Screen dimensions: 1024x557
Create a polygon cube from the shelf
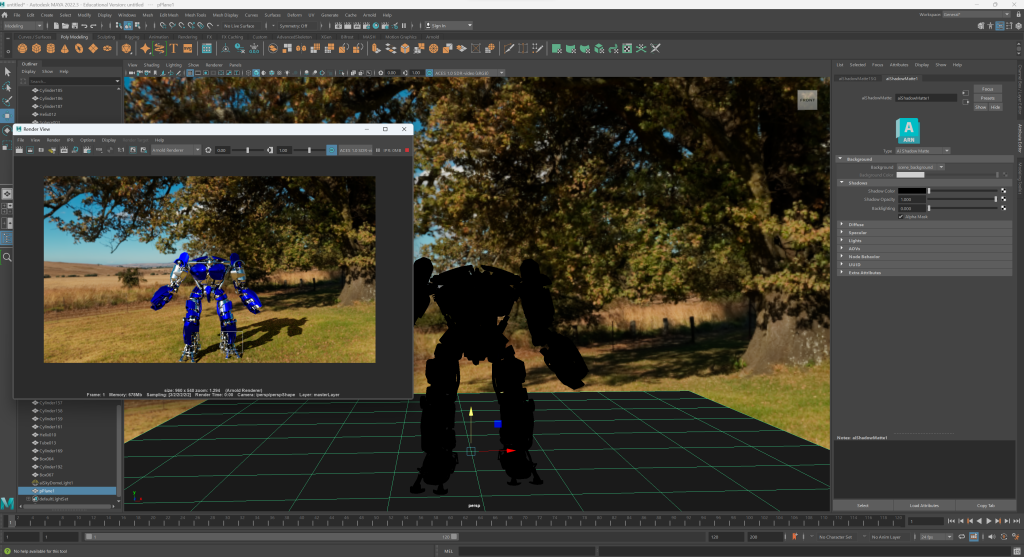(37, 48)
